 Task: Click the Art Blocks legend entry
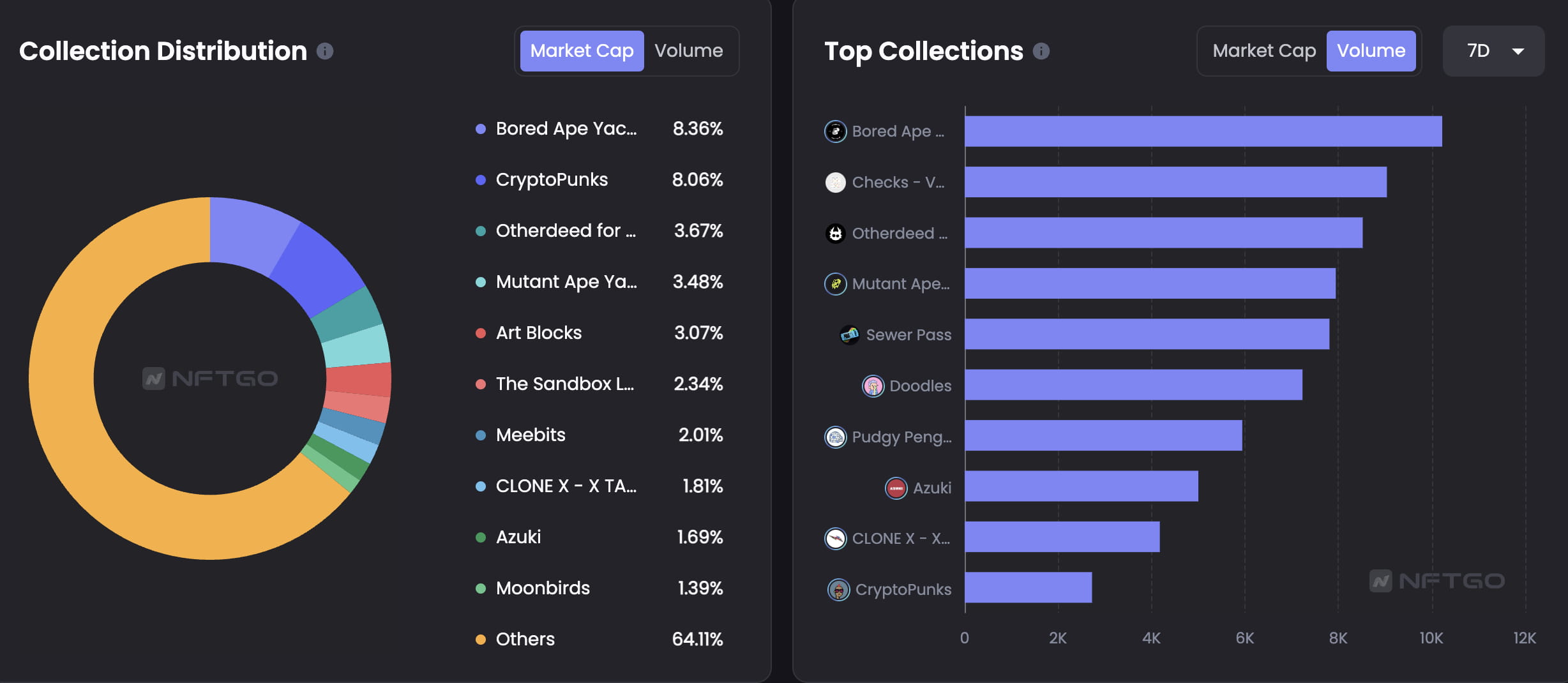point(538,333)
